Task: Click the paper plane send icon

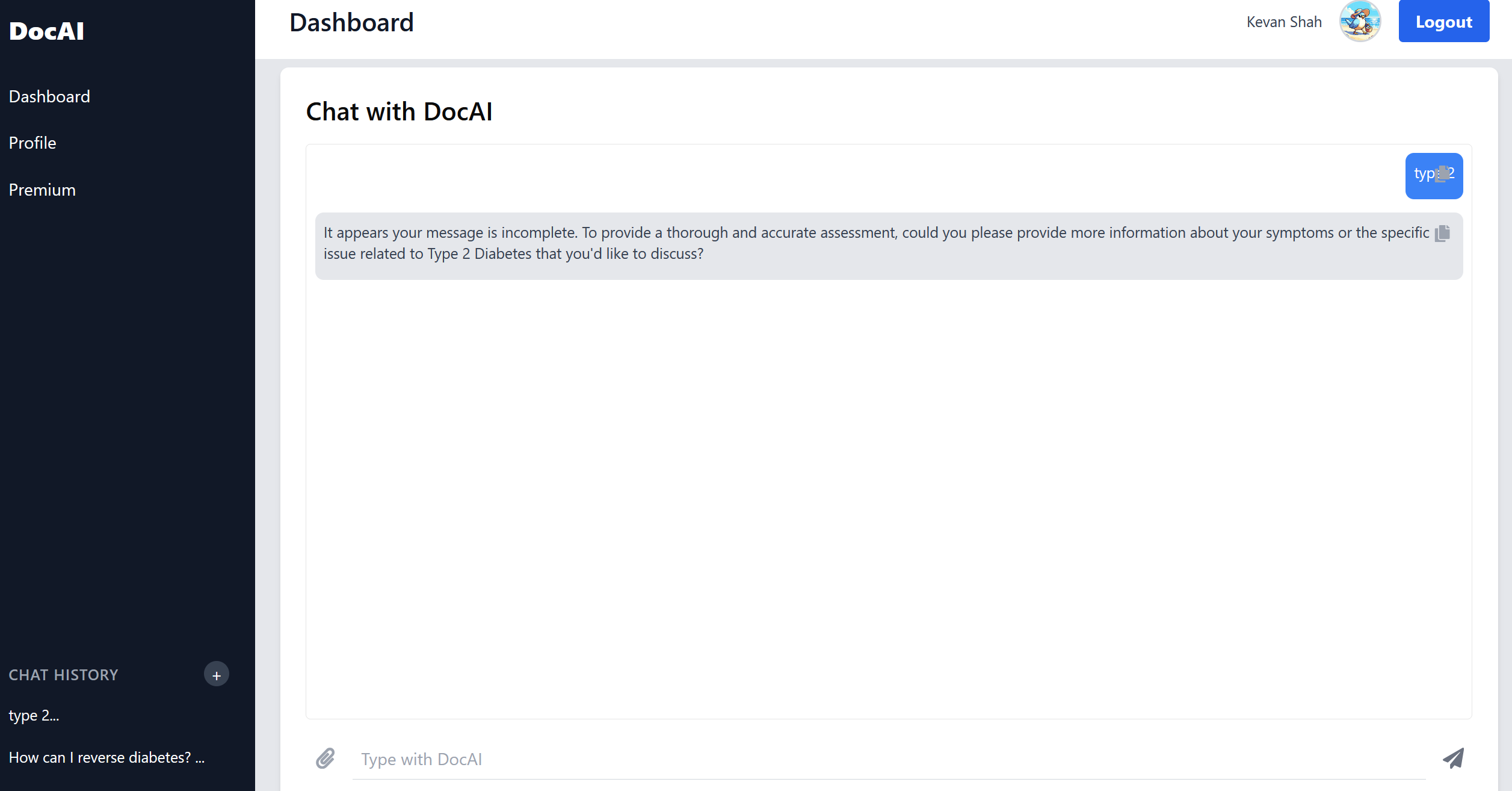Action: pos(1453,758)
